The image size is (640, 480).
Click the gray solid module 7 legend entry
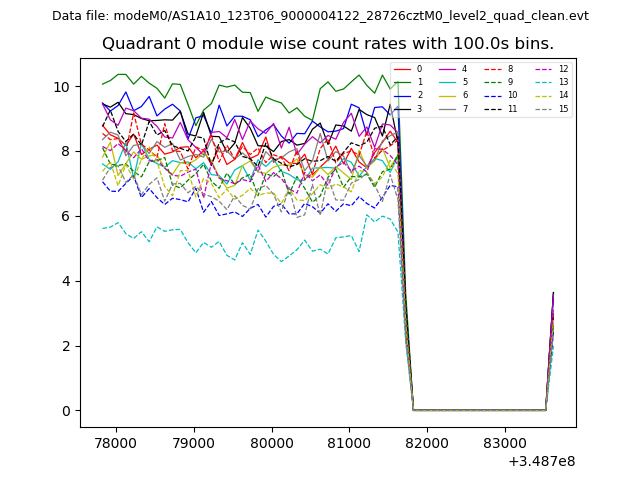click(x=453, y=108)
